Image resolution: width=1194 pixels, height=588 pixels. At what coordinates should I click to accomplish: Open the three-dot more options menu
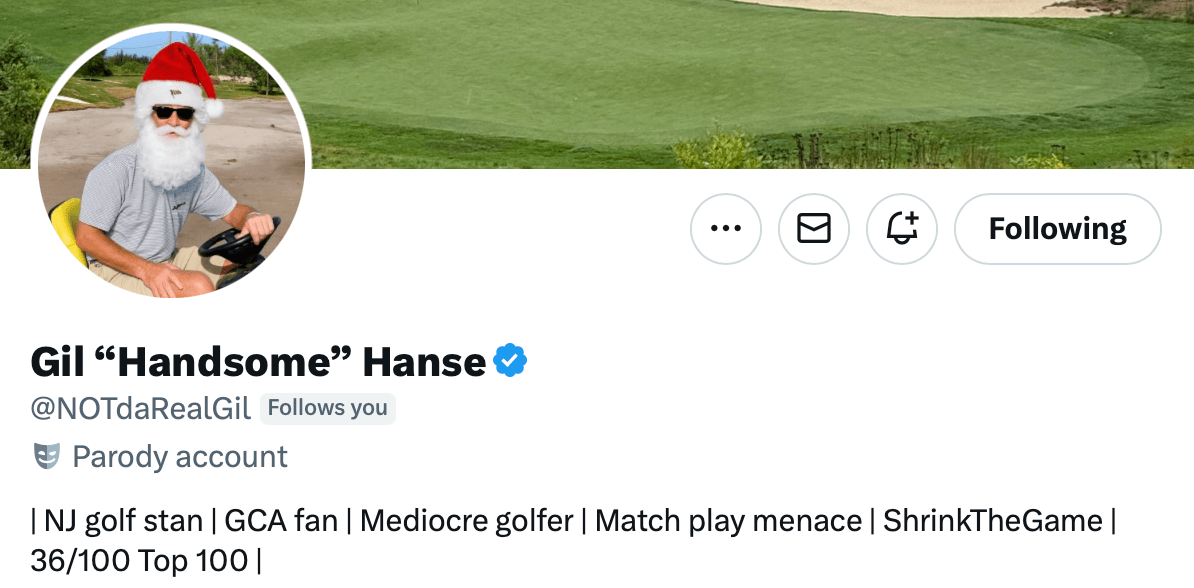click(726, 229)
